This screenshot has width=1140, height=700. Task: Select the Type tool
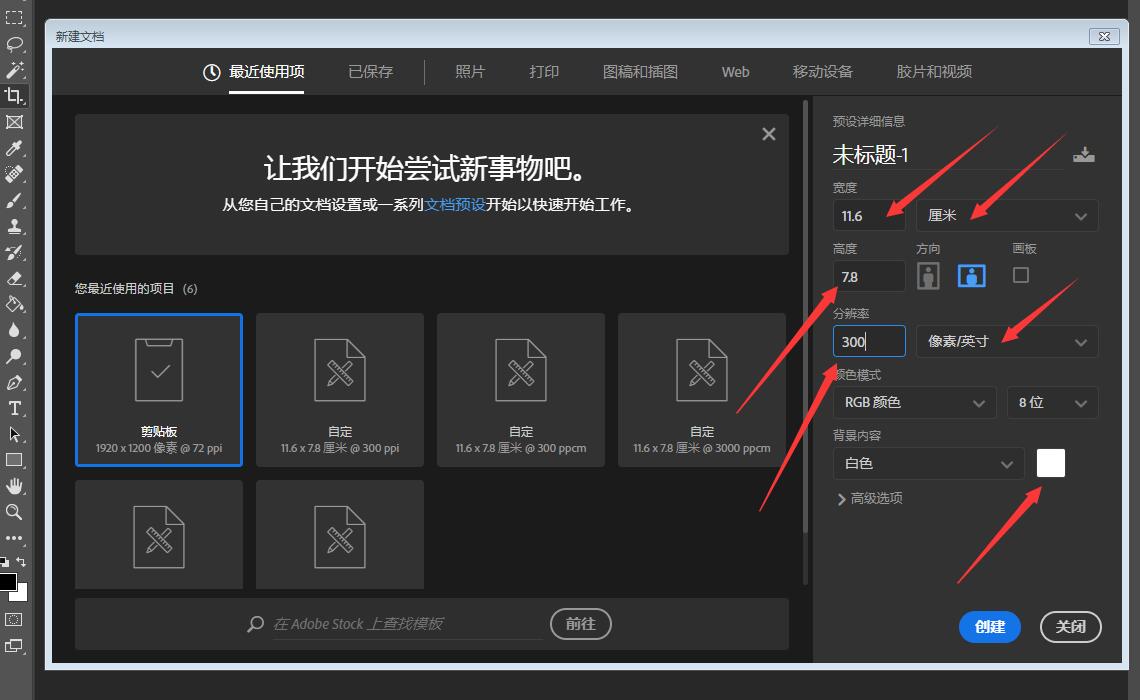point(14,405)
